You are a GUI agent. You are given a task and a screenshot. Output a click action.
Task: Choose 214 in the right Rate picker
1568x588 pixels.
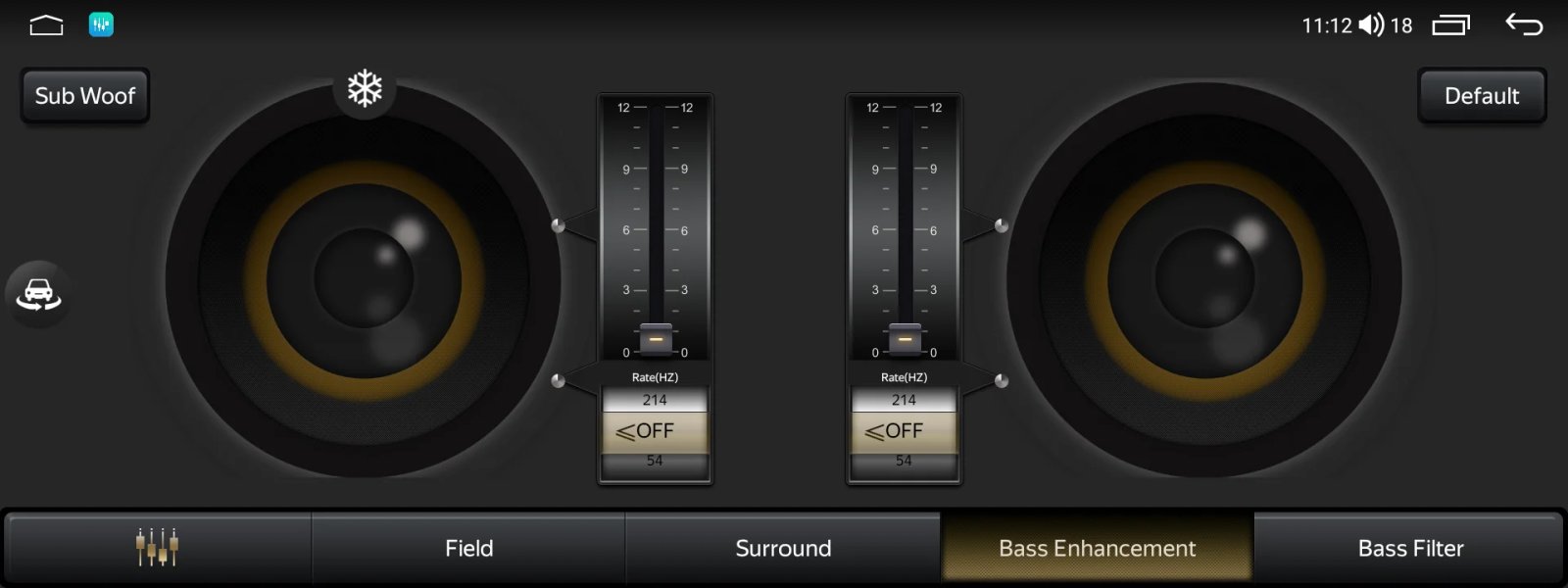(904, 400)
